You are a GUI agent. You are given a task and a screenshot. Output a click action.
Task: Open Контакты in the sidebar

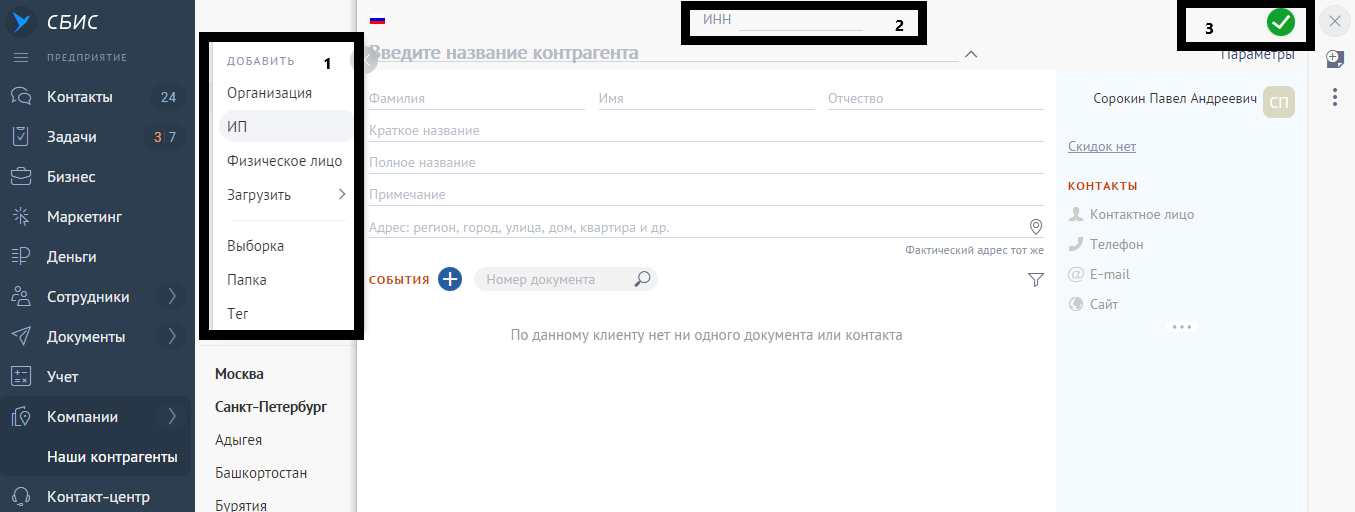(79, 97)
